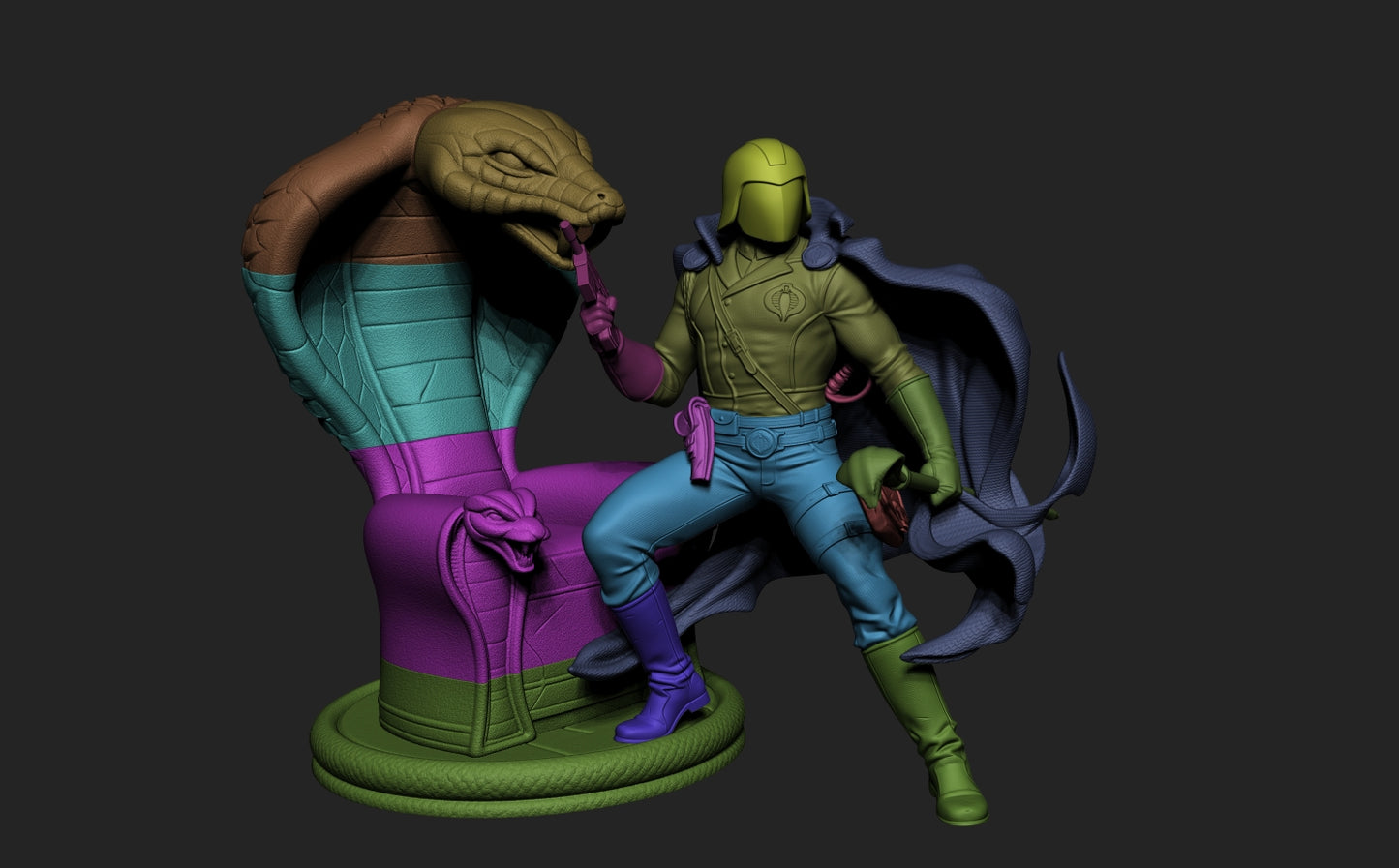The height and width of the screenshot is (868, 1399).
Task: Click the pink pistol in the raised hand
Action: [x=588, y=287]
